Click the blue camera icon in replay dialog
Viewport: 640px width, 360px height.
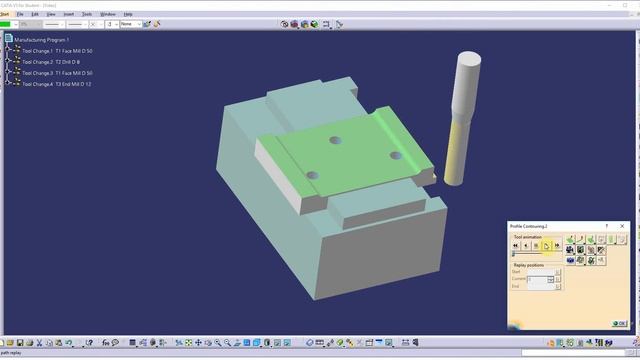click(570, 260)
